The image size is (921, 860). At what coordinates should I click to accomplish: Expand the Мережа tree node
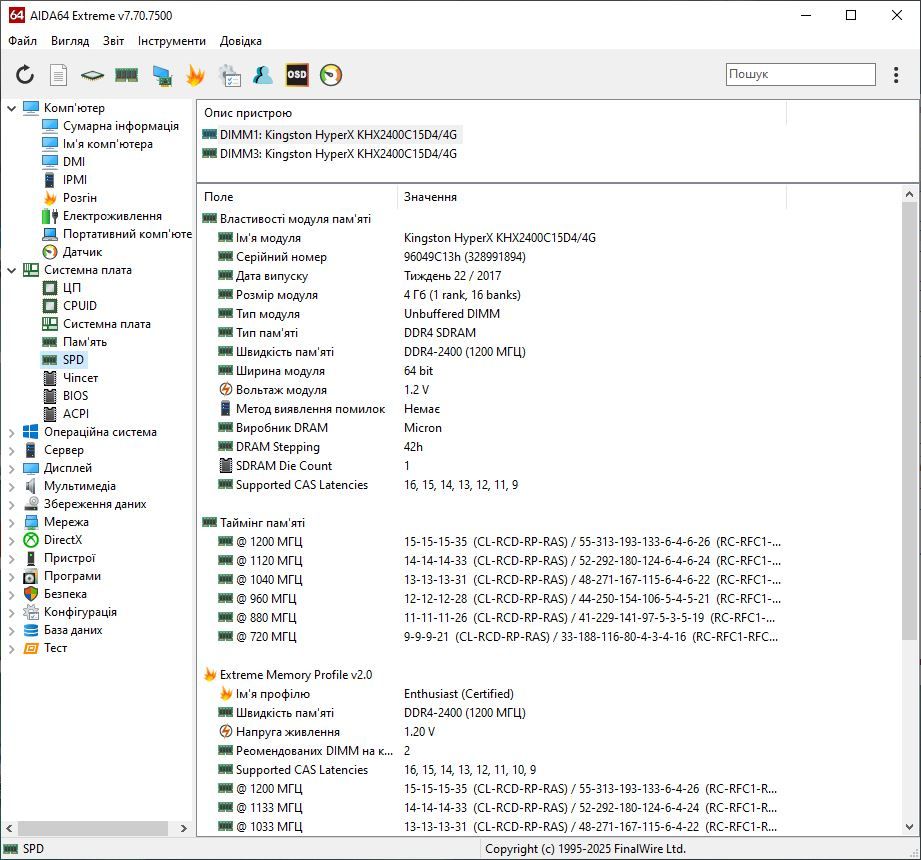pos(11,522)
